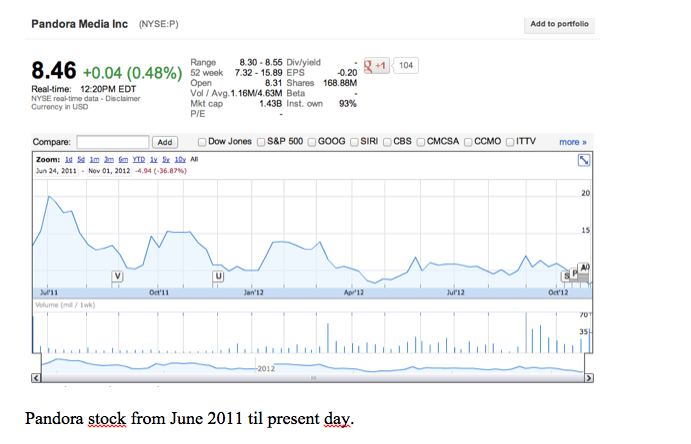This screenshot has width=691, height=444.
Task: Click the Google +1 icon
Action: (x=376, y=66)
